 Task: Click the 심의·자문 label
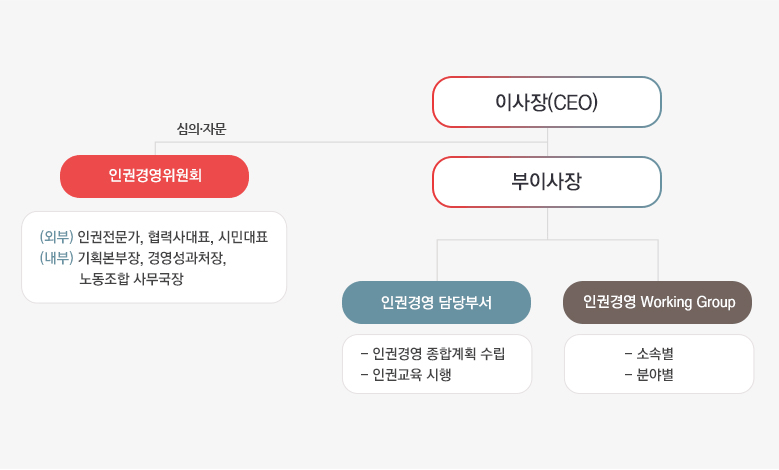click(201, 129)
